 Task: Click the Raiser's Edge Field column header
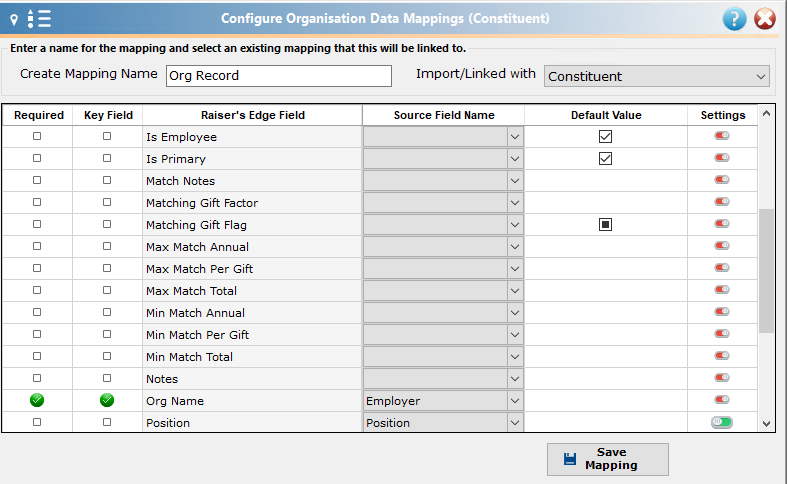pyautogui.click(x=252, y=115)
